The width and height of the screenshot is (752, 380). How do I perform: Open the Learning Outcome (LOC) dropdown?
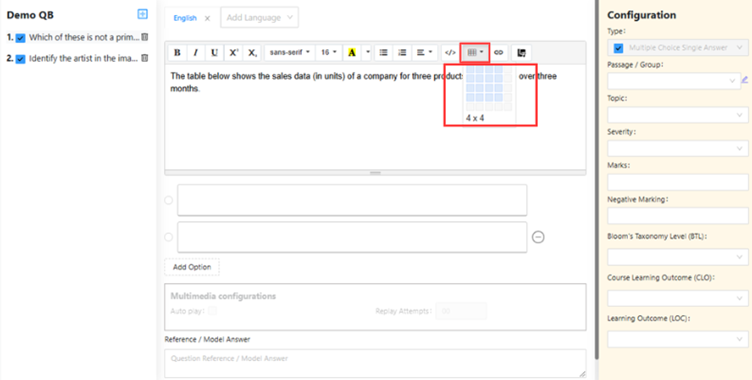tap(678, 339)
